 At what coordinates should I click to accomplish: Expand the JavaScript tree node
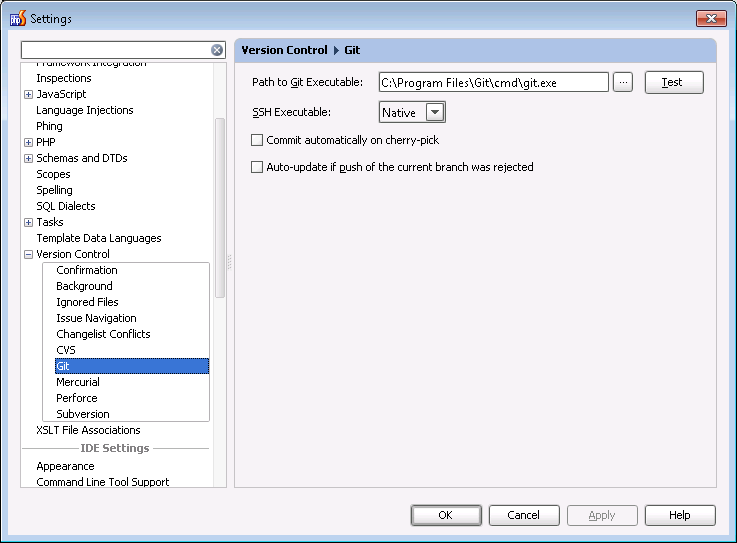28,94
